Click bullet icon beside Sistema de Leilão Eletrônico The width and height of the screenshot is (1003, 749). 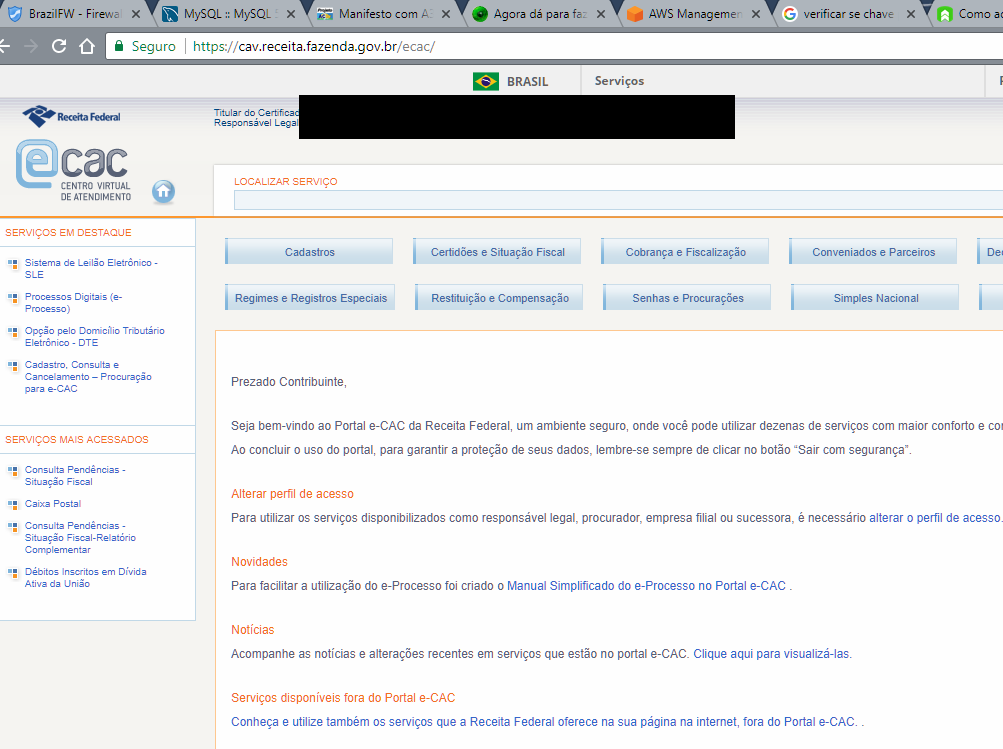click(x=12, y=264)
